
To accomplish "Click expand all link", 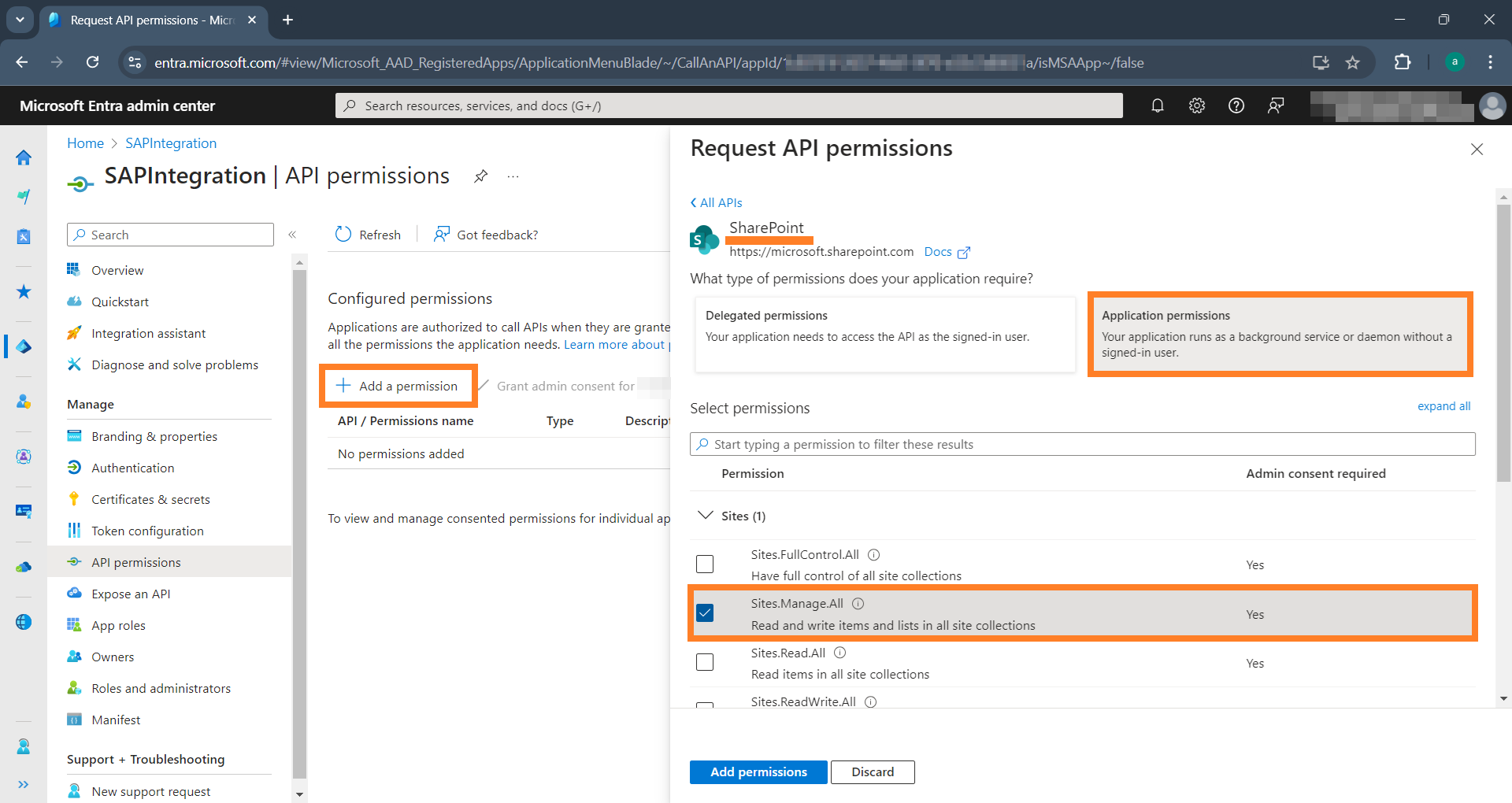I will pos(1443,406).
